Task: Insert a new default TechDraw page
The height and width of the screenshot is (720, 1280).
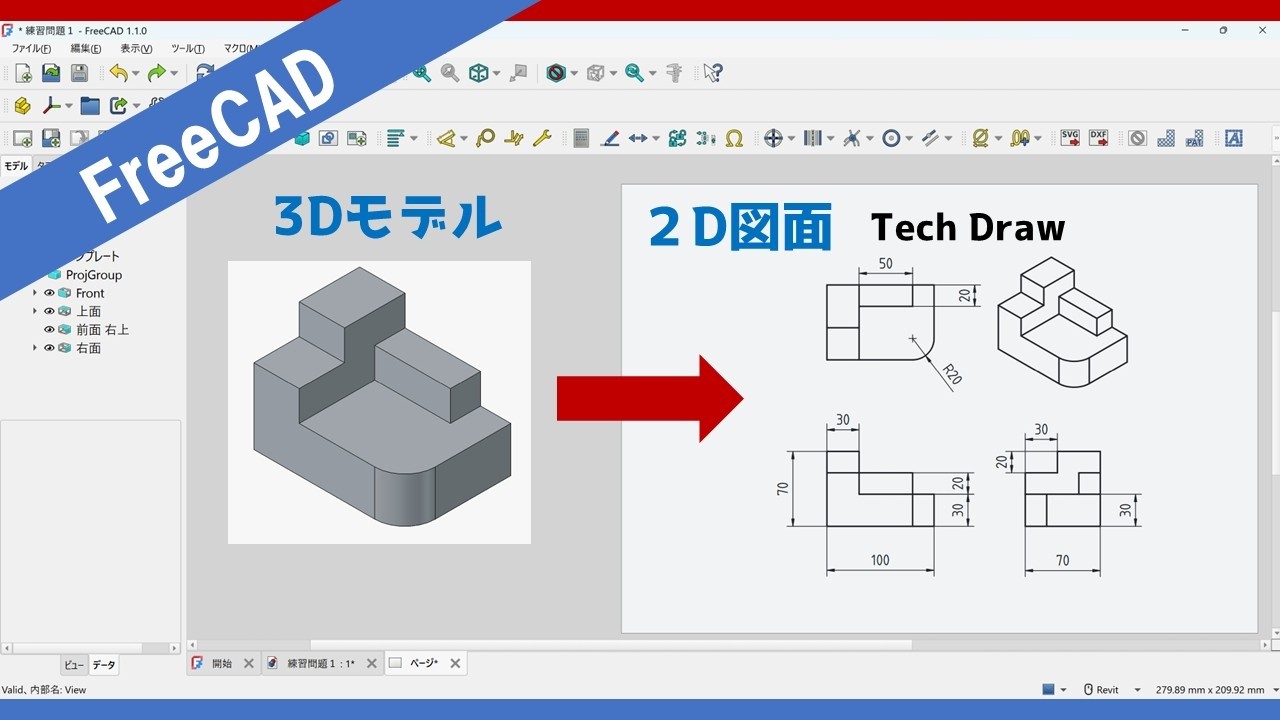Action: (22, 138)
